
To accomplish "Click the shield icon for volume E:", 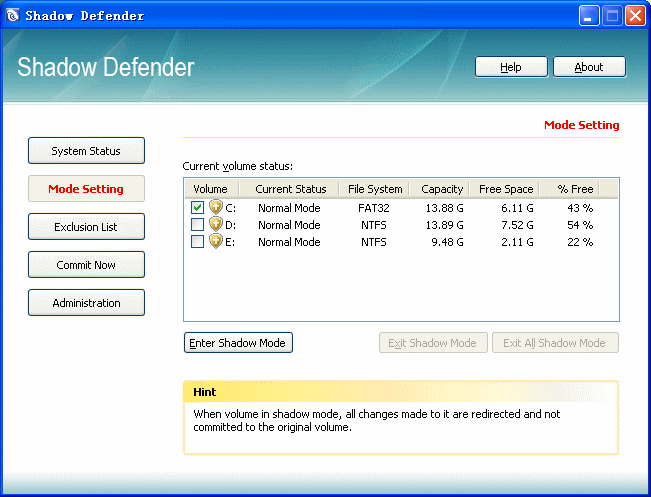I will pyautogui.click(x=216, y=241).
